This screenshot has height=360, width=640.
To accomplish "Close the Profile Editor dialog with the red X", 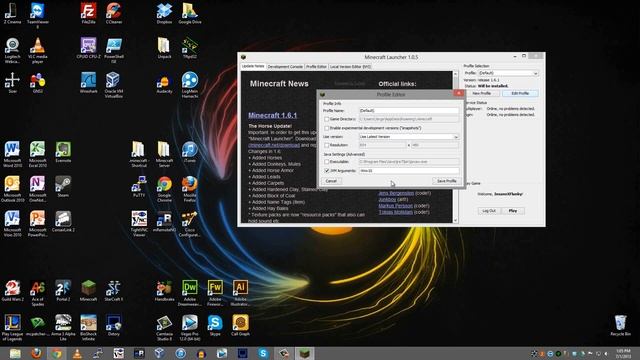I will 458,93.
